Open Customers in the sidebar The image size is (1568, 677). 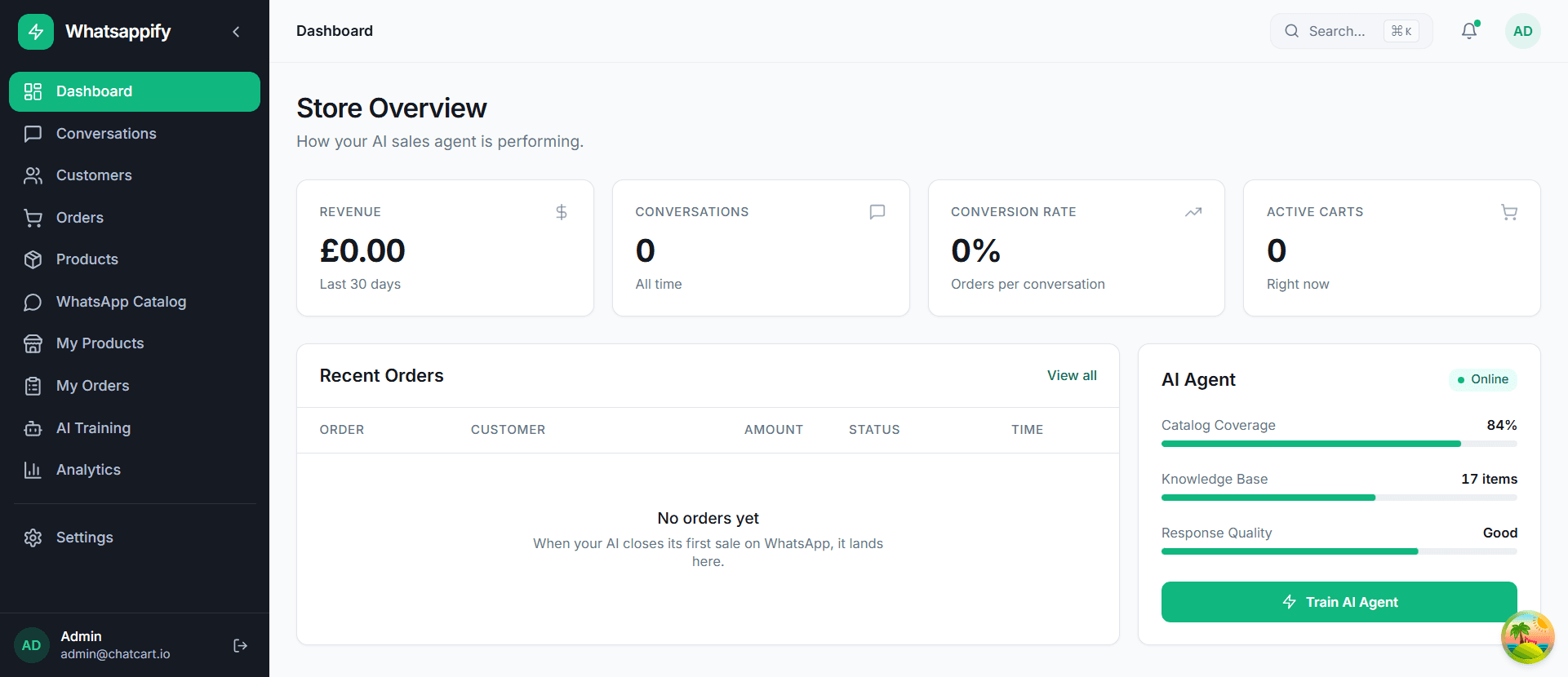pyautogui.click(x=135, y=175)
